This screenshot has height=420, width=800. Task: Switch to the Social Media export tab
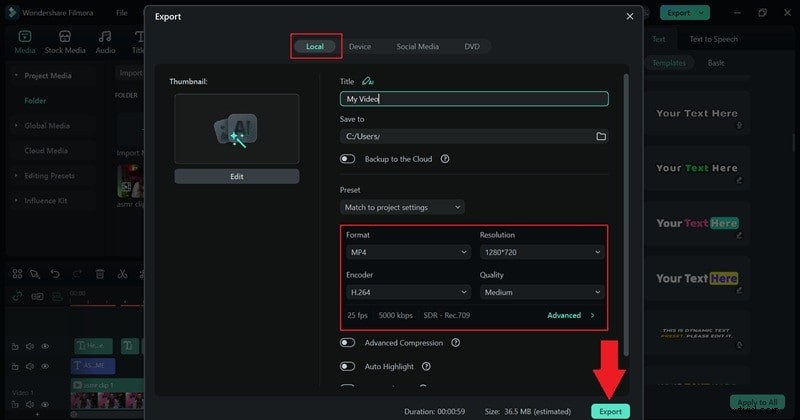(417, 46)
